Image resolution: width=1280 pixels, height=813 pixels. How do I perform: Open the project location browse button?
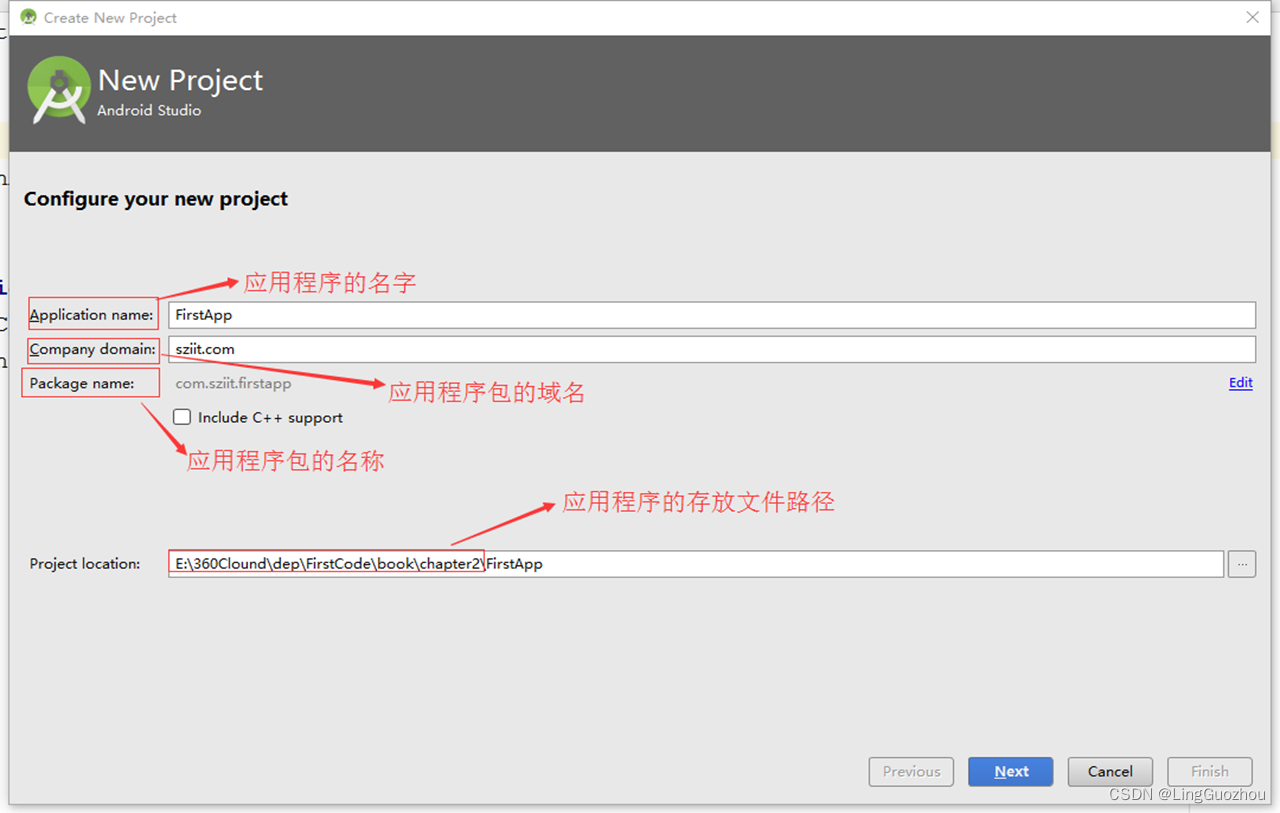[x=1243, y=564]
